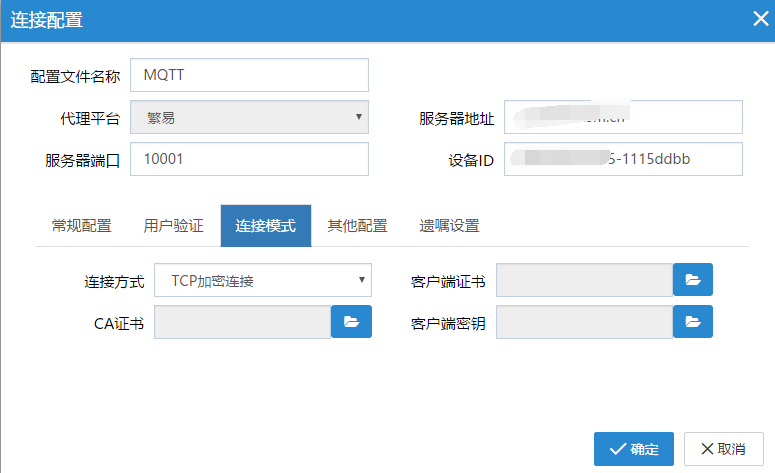The height and width of the screenshot is (473, 775).
Task: Go to the 其他配置 tab
Action: pos(357,226)
